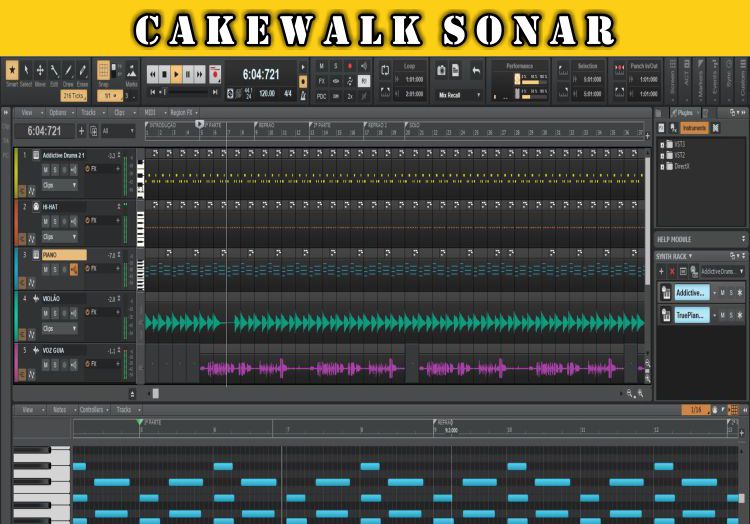Pause the transport

tap(188, 75)
